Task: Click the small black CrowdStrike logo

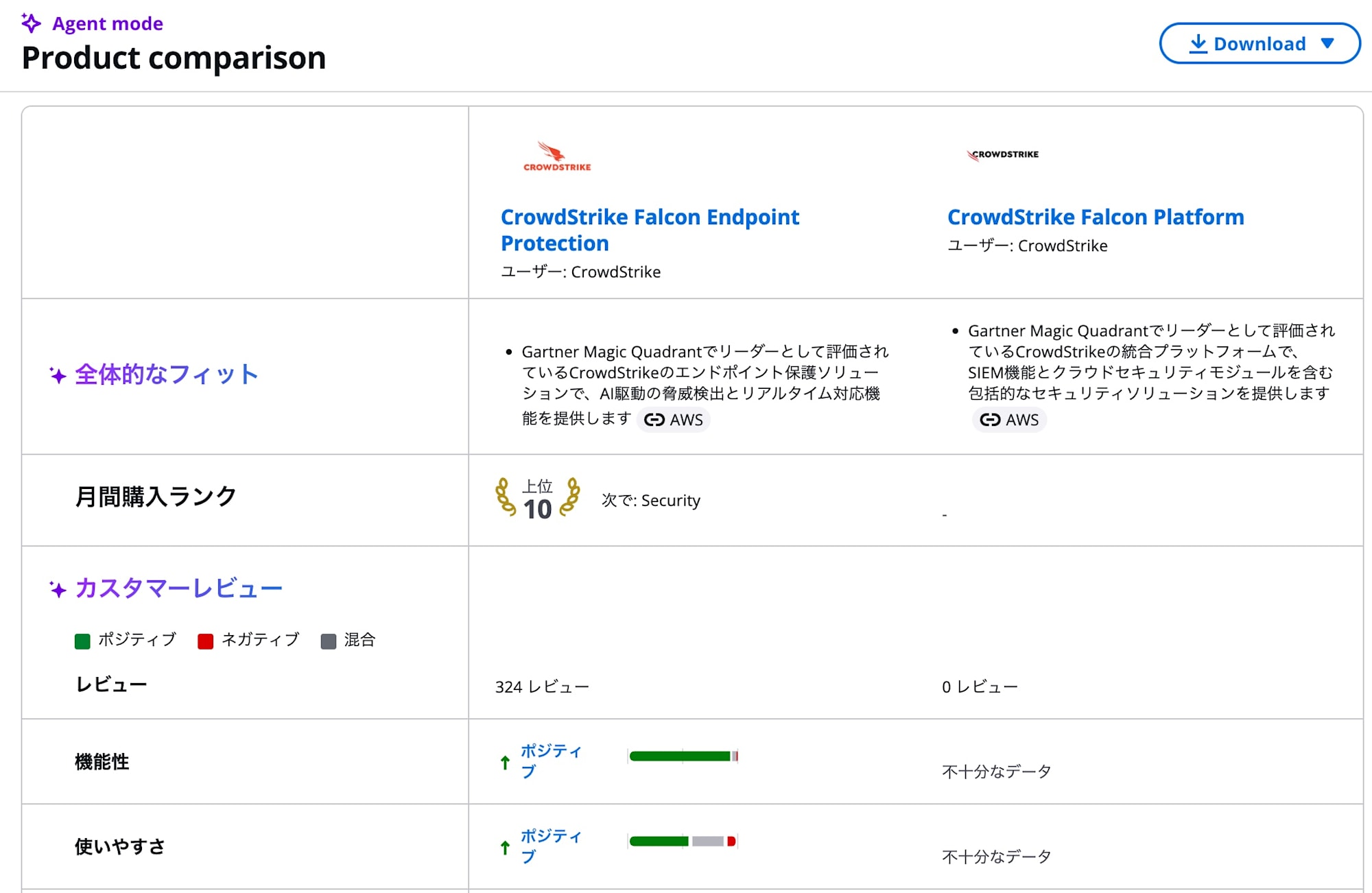Action: click(1003, 155)
